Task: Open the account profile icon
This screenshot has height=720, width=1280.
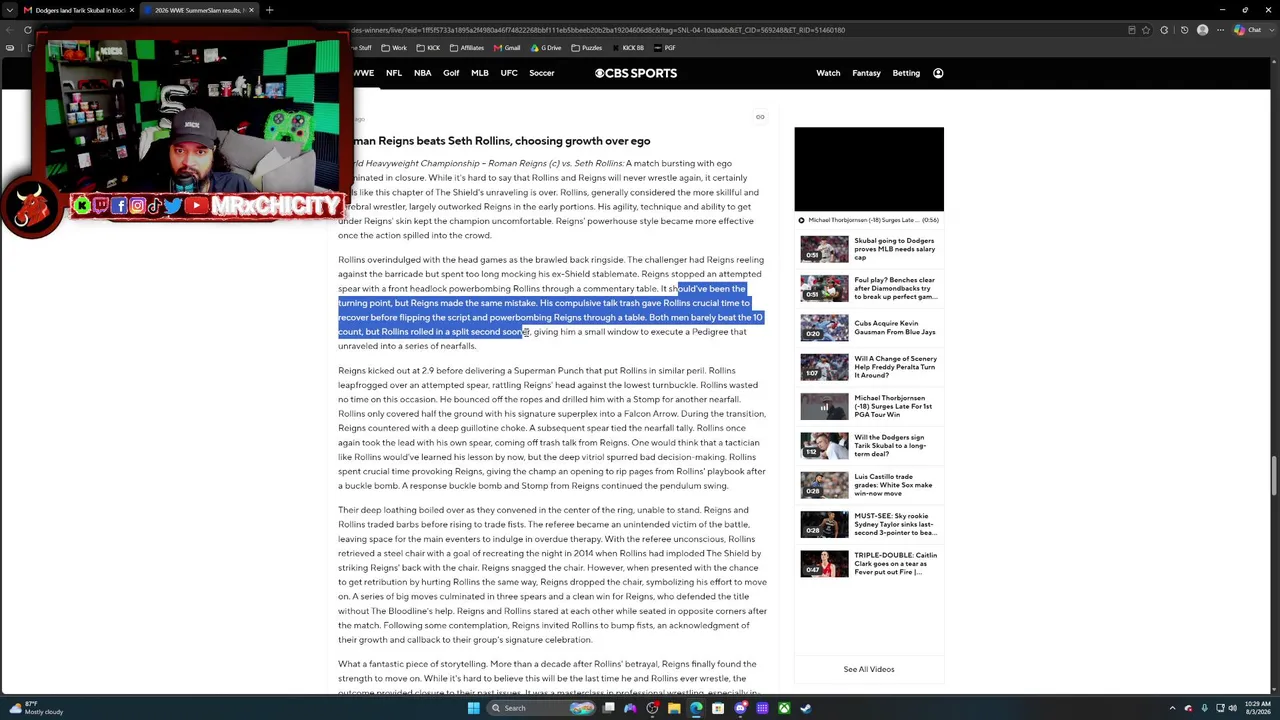Action: coord(938,73)
